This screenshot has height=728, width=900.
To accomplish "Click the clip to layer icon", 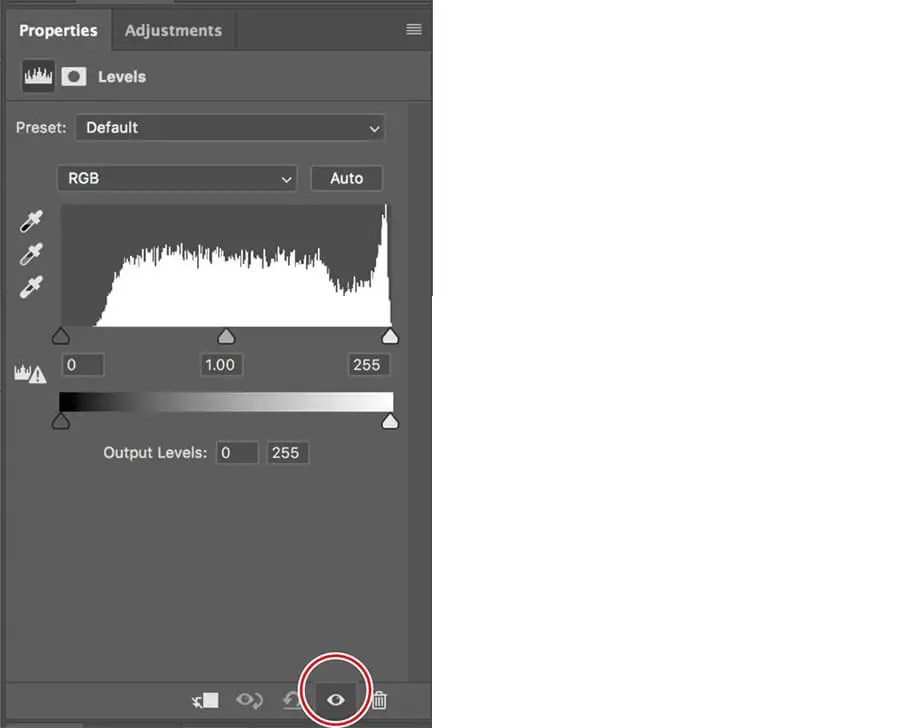I will [205, 700].
